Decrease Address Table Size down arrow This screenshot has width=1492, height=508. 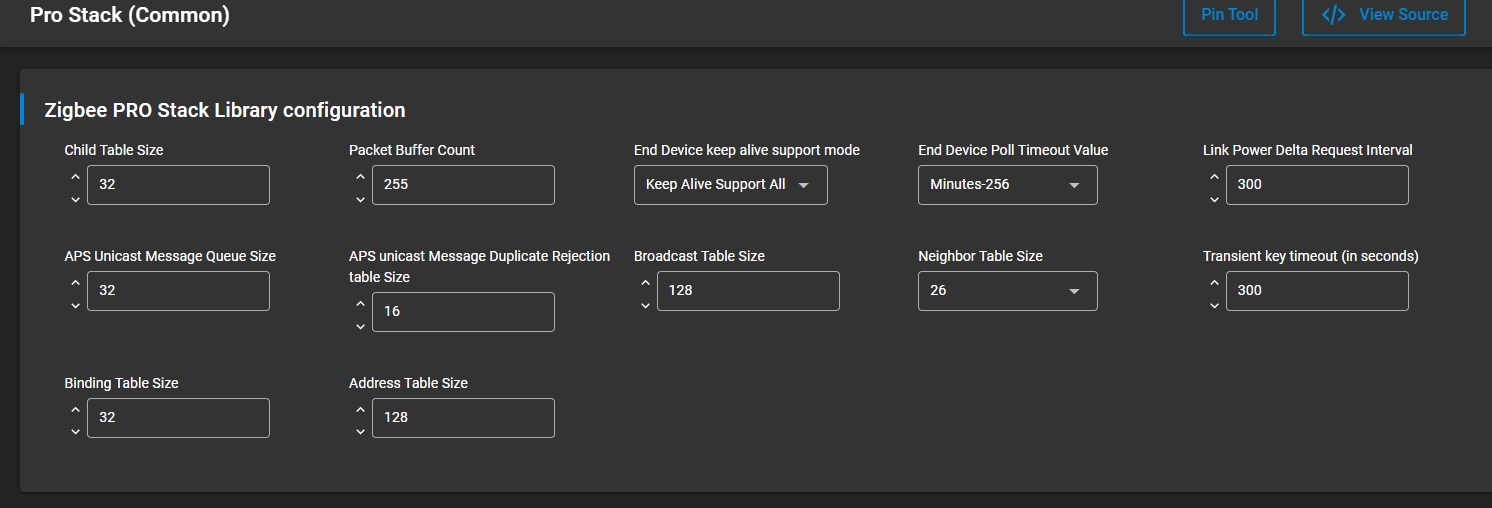[x=360, y=433]
